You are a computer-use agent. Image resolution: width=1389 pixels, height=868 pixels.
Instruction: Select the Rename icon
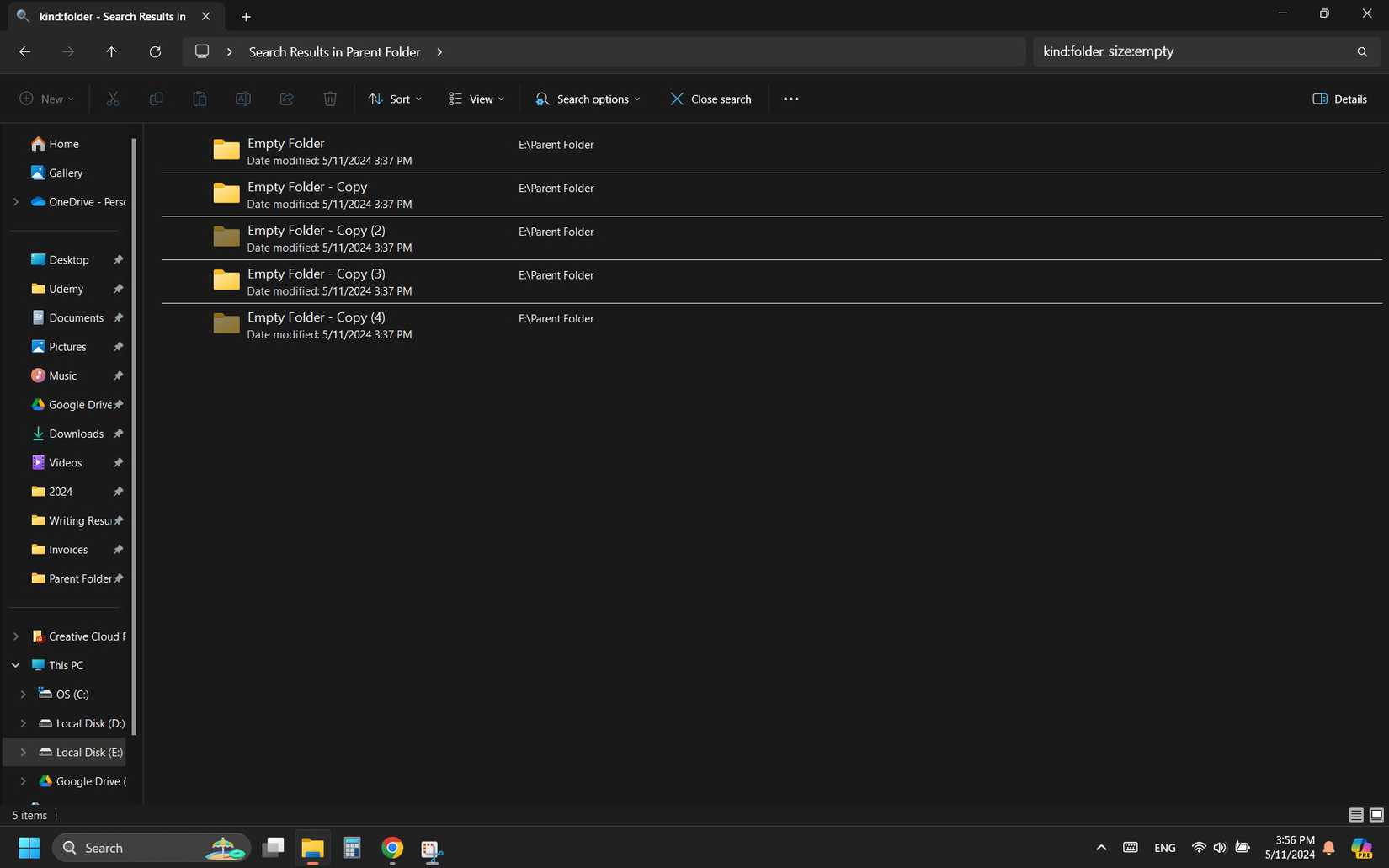243,99
